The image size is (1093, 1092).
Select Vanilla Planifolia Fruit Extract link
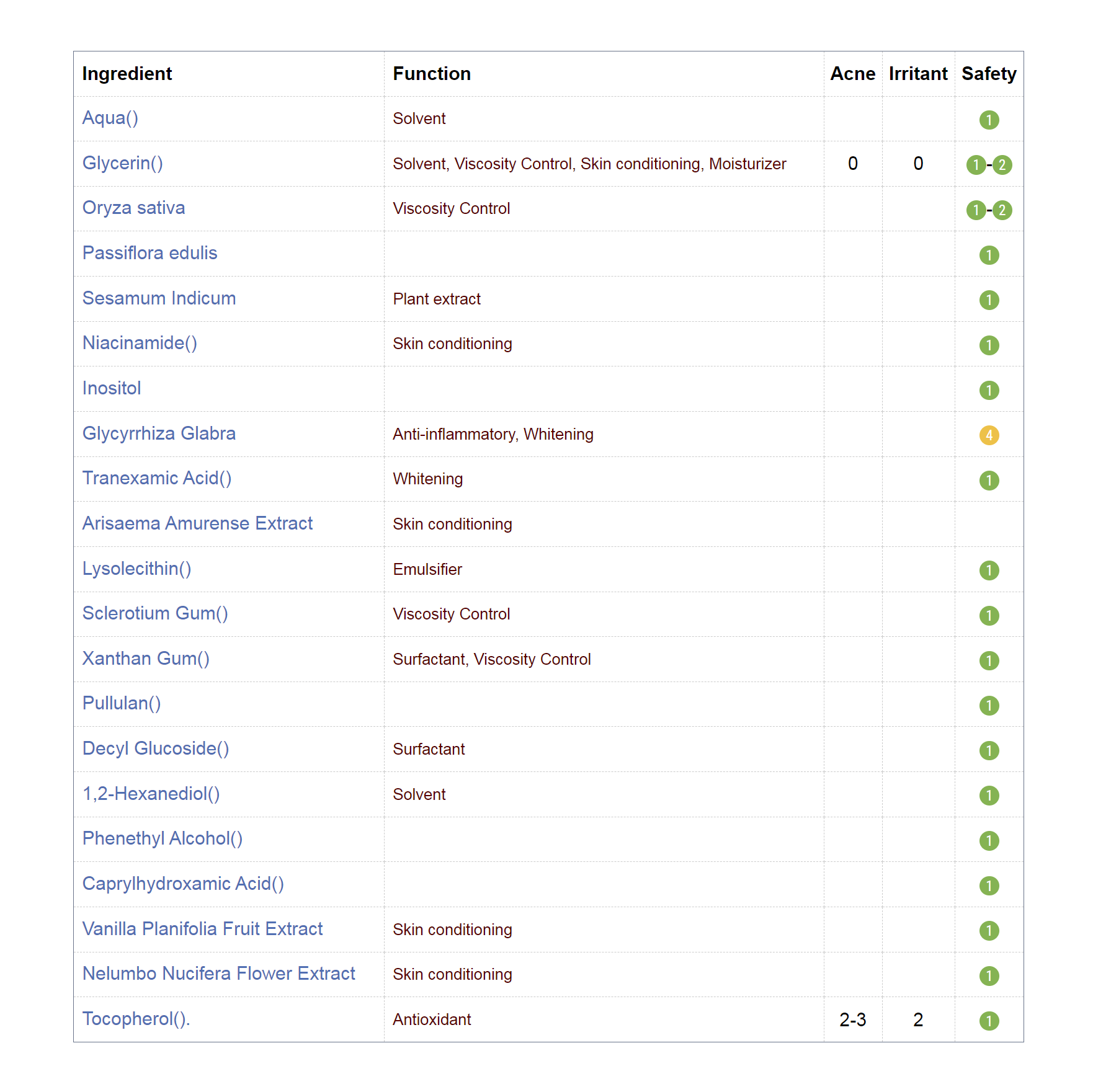(x=203, y=929)
